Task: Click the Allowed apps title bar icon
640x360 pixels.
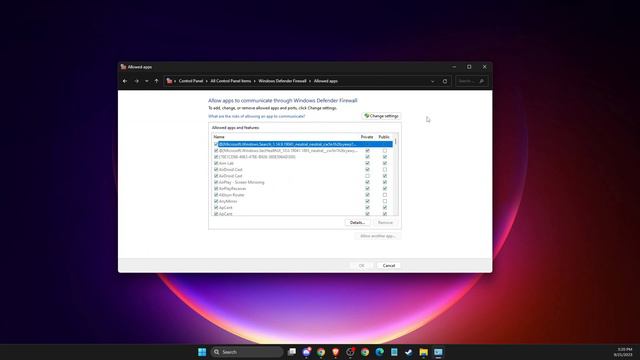Action: pyautogui.click(x=123, y=67)
